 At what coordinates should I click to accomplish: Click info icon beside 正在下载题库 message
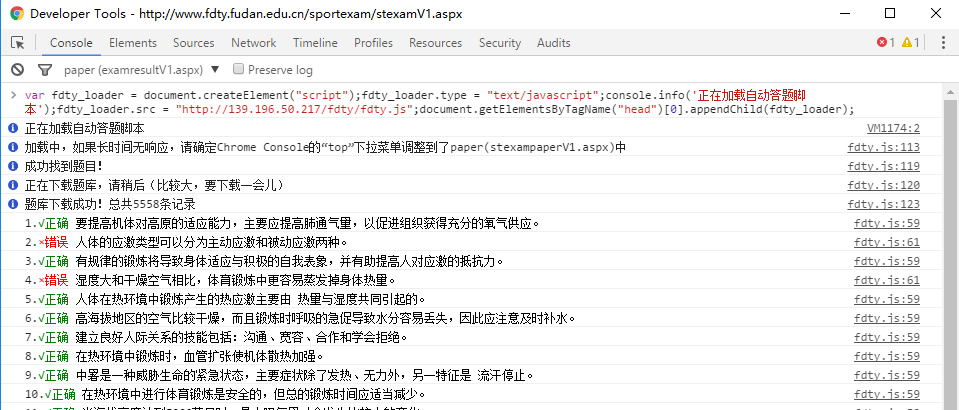pos(13,185)
